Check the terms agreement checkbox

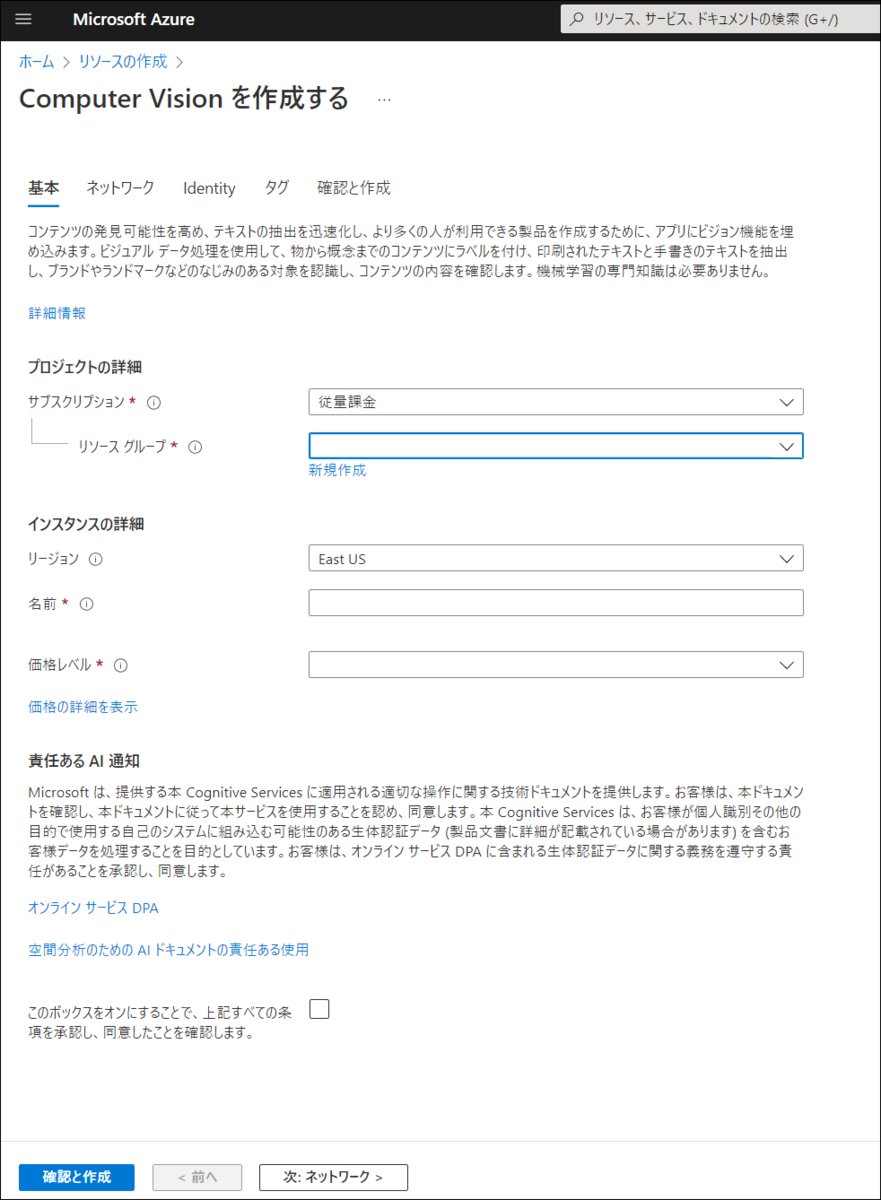319,1009
